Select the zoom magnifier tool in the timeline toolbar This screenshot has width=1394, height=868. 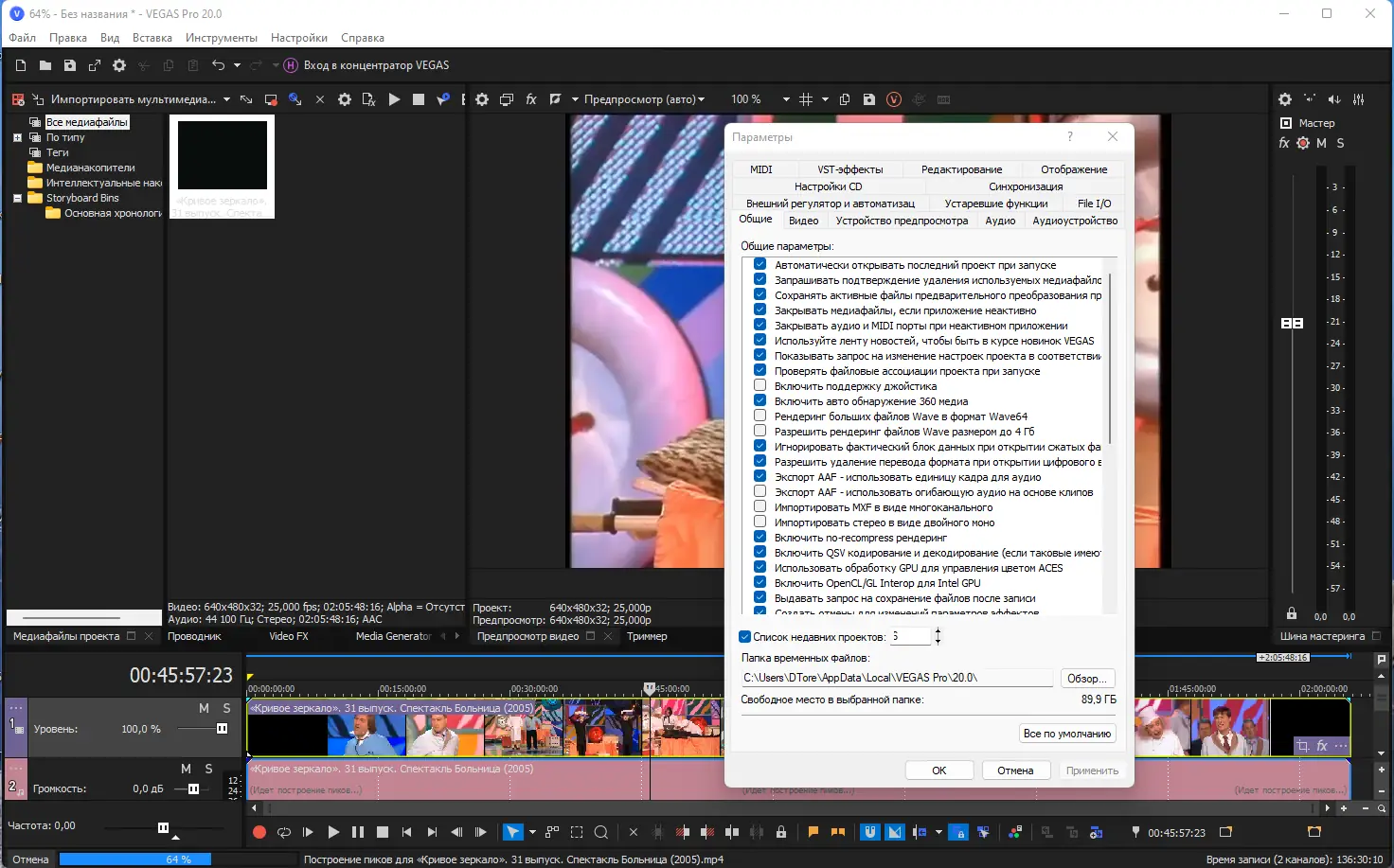pos(601,832)
